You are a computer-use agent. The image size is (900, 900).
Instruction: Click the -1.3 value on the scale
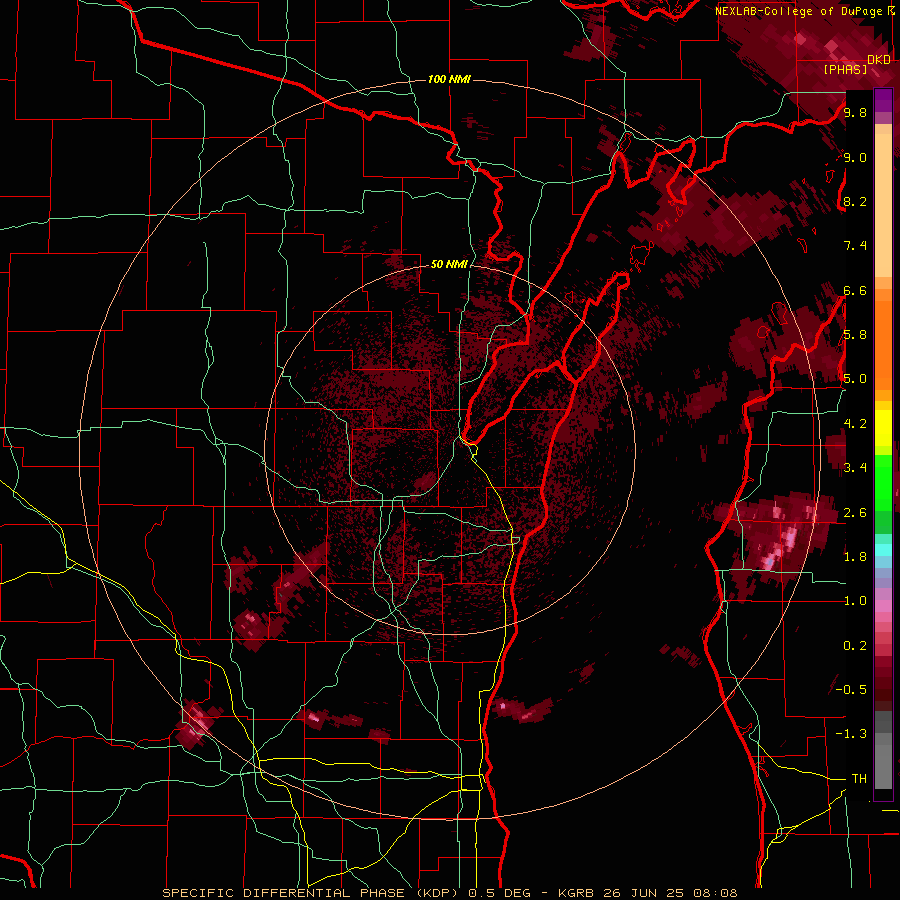(851, 734)
